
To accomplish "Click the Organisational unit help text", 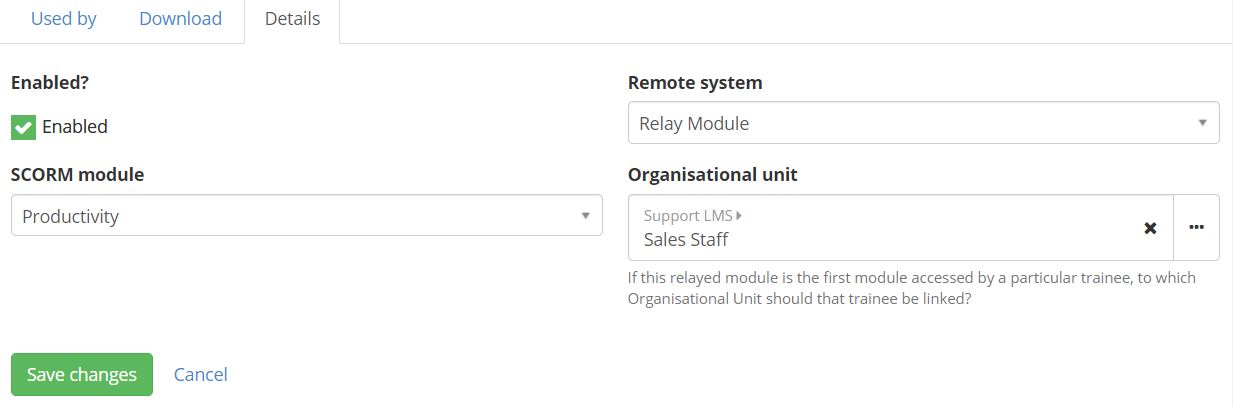I will (911, 288).
